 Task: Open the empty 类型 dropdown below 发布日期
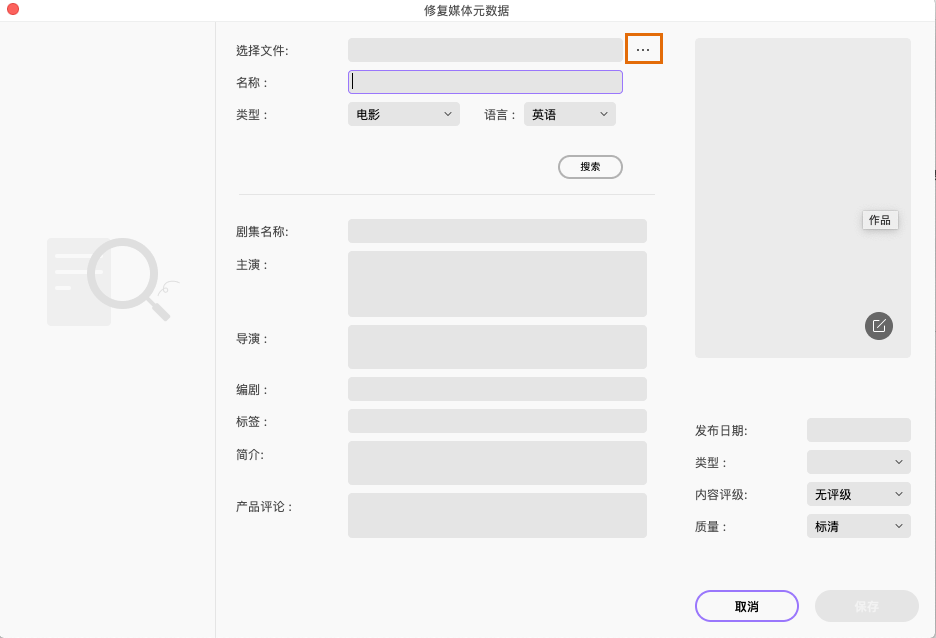858,462
